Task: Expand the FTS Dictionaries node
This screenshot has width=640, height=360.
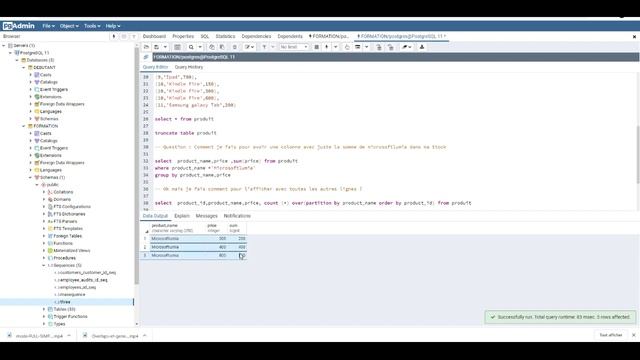Action: (44, 214)
